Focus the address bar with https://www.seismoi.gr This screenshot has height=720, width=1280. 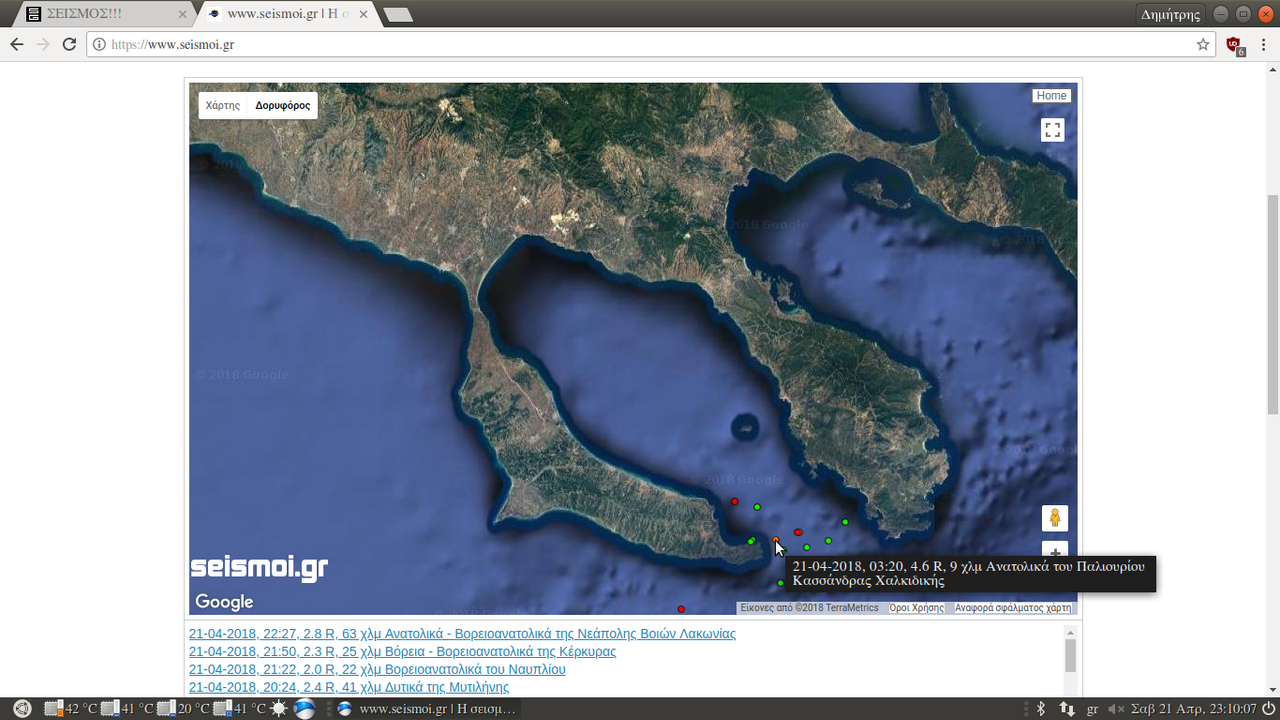(x=650, y=44)
